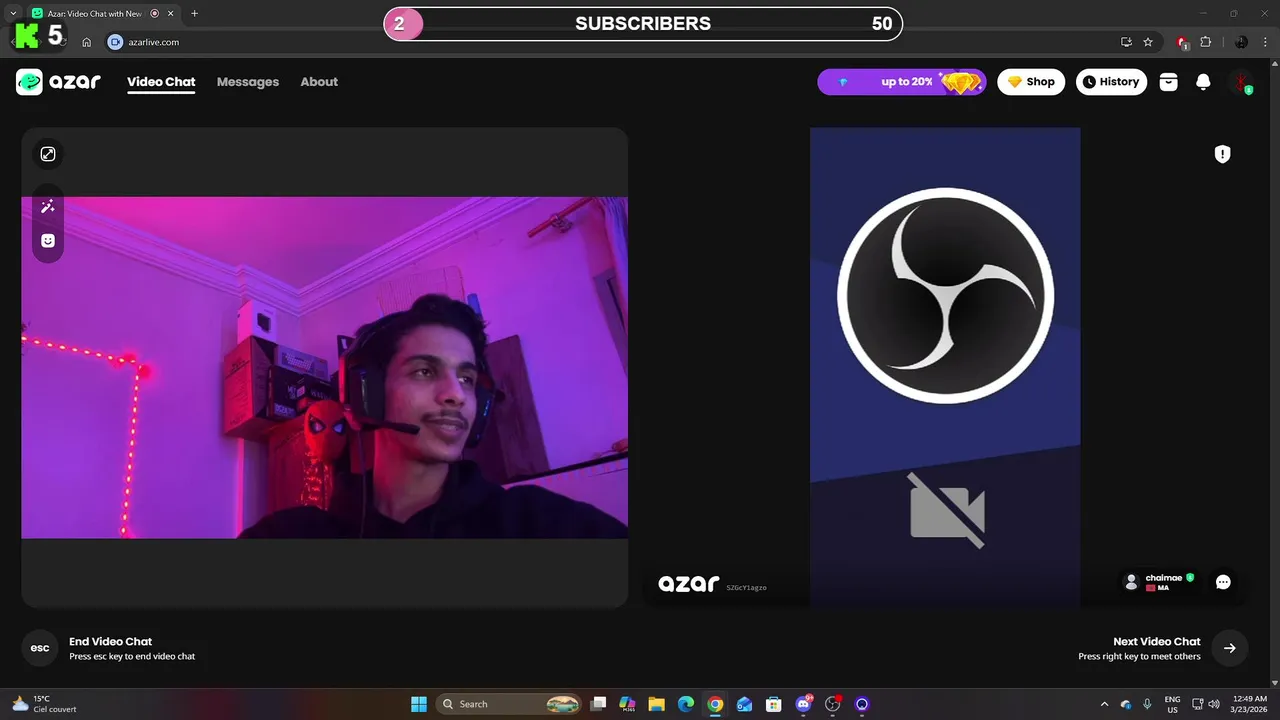Viewport: 1280px width, 720px height.
Task: Click the Next Video Chat arrow
Action: (1230, 648)
